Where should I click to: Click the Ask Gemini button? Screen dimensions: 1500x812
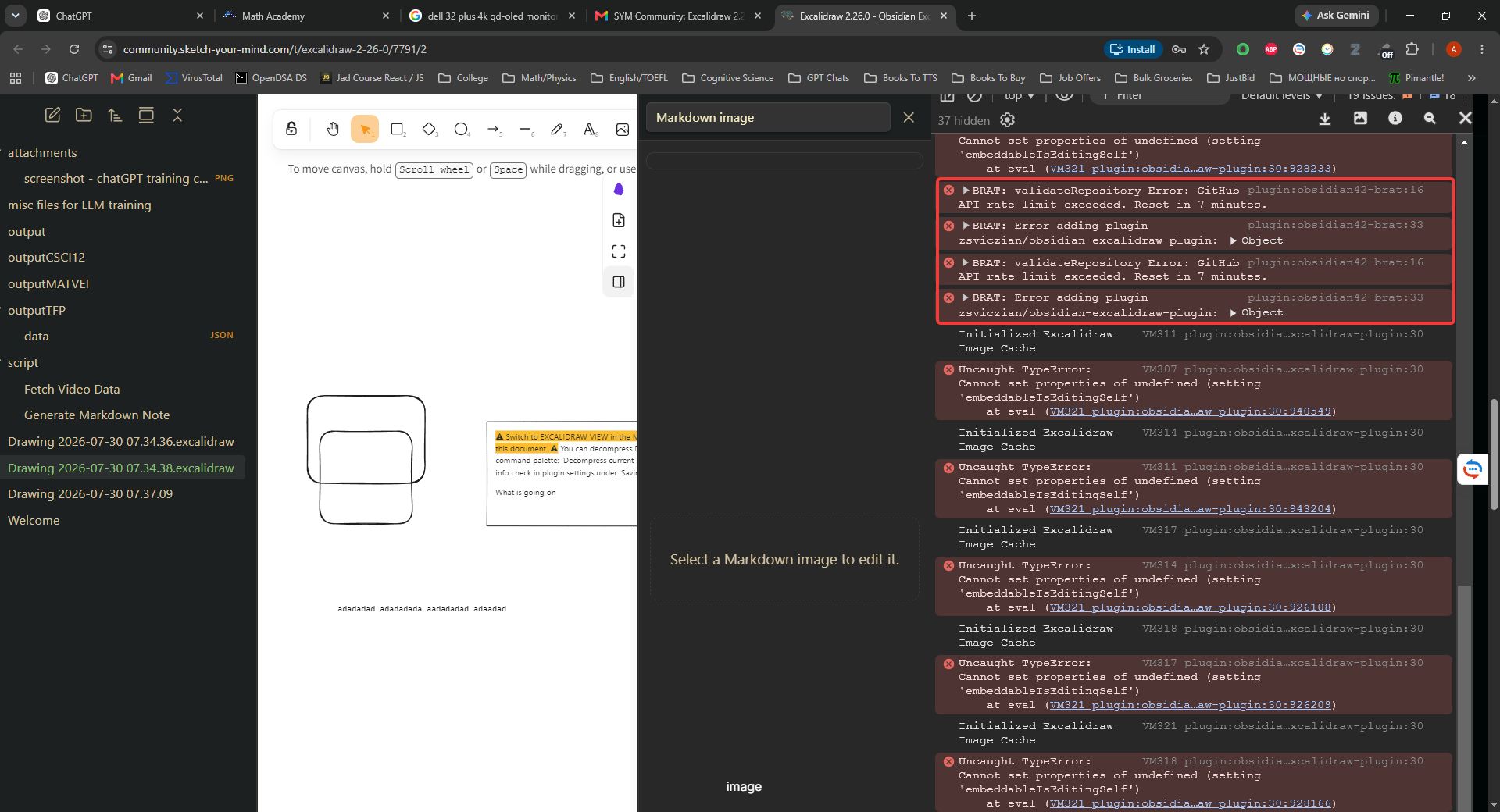tap(1336, 16)
